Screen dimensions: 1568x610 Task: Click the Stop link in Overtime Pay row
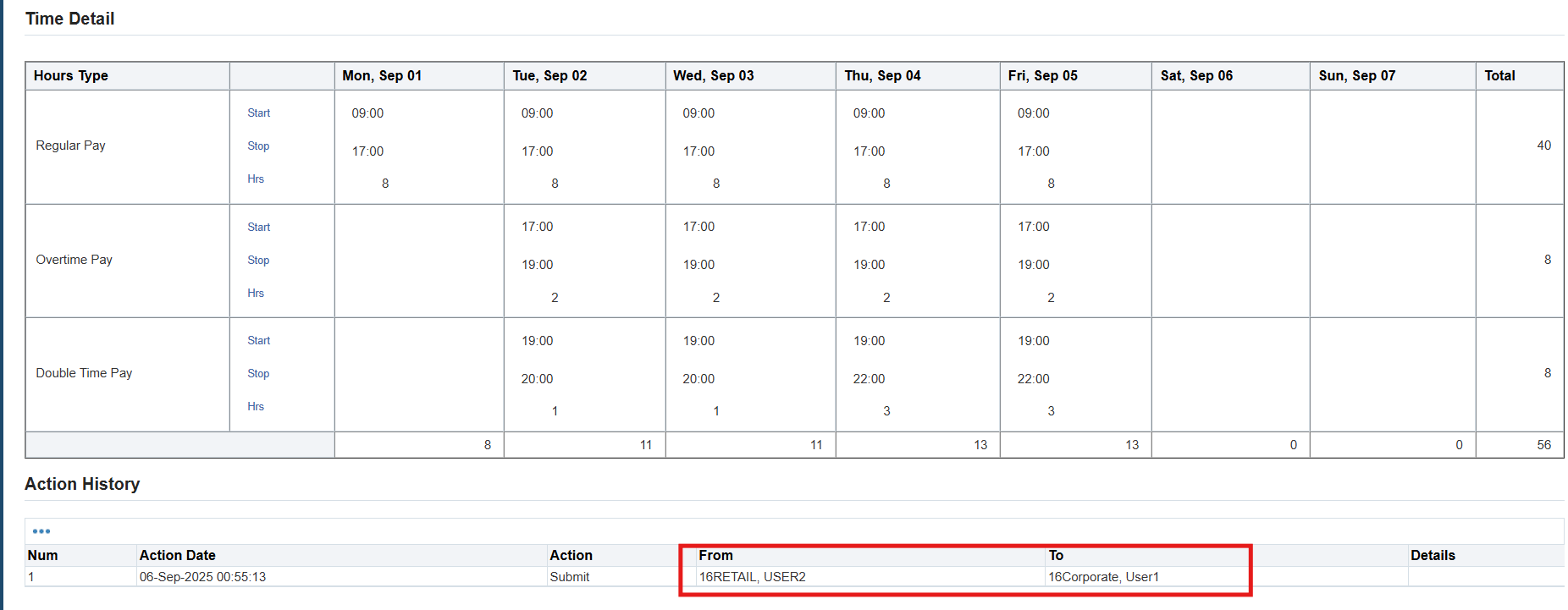pyautogui.click(x=258, y=261)
